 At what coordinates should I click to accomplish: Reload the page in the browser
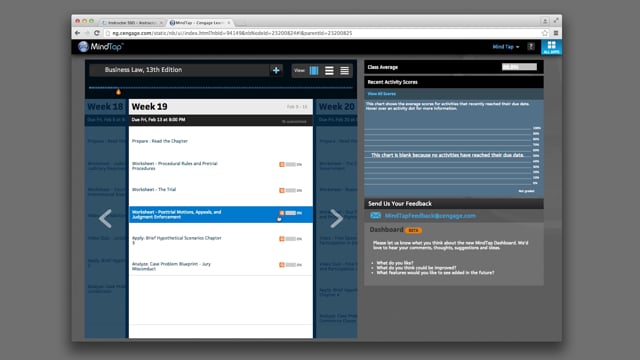point(97,33)
